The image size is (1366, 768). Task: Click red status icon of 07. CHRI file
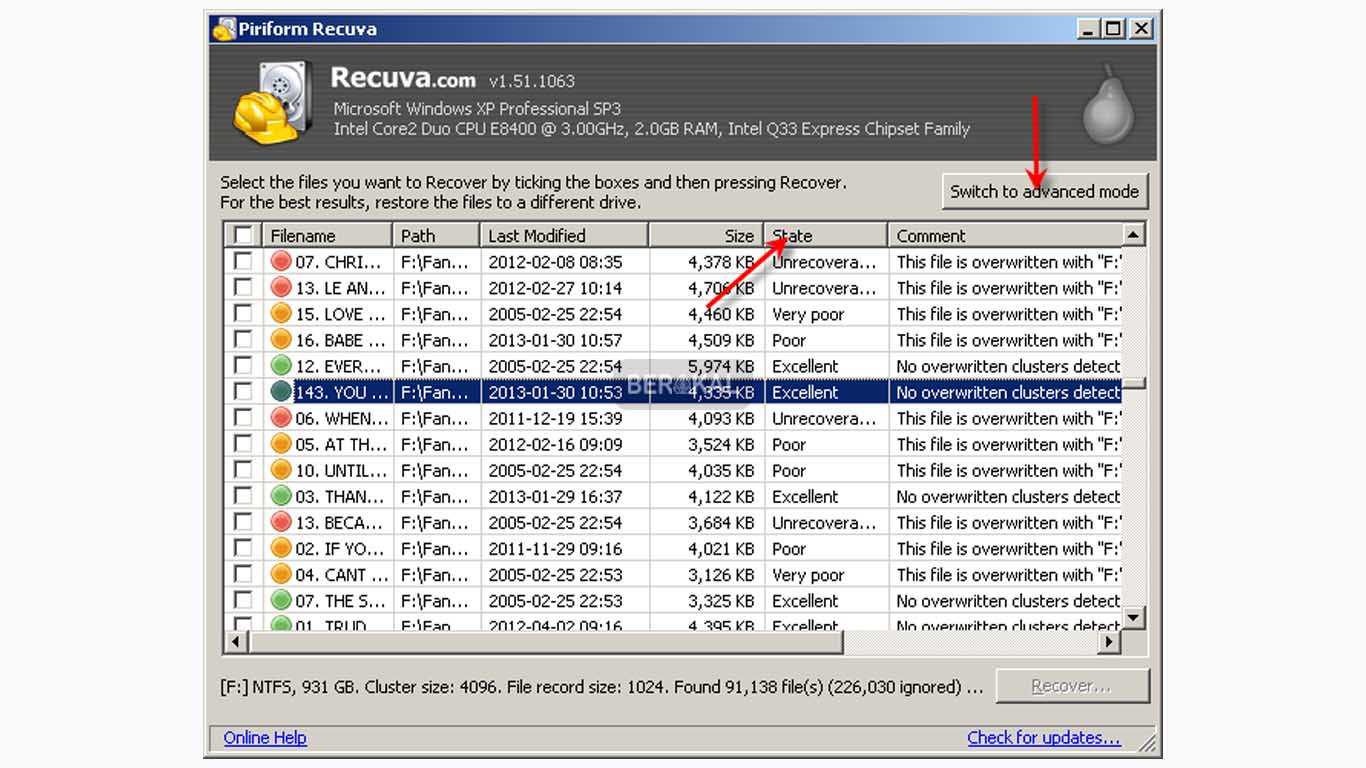(281, 262)
